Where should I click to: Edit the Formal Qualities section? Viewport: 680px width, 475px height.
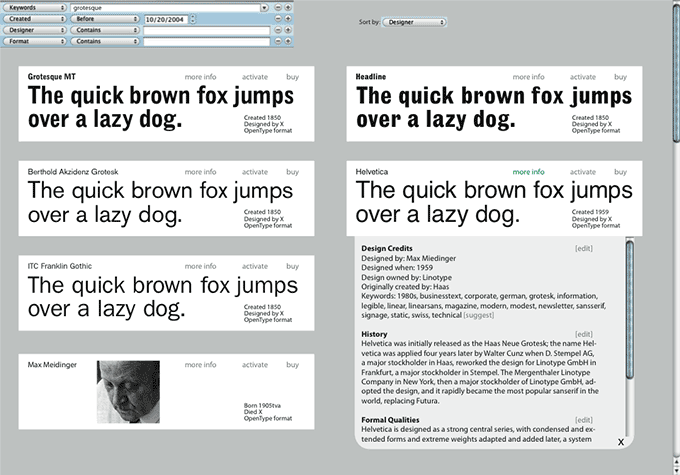(x=584, y=420)
